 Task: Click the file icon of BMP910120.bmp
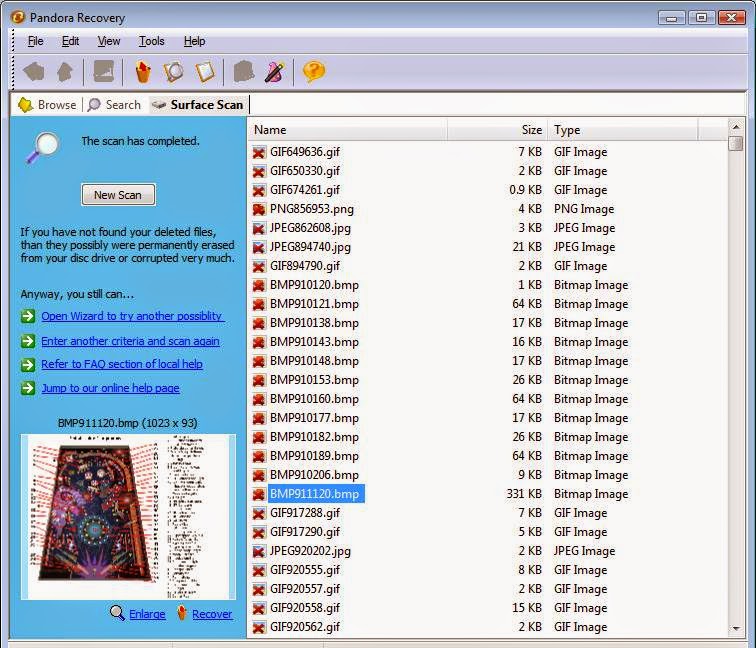point(259,285)
